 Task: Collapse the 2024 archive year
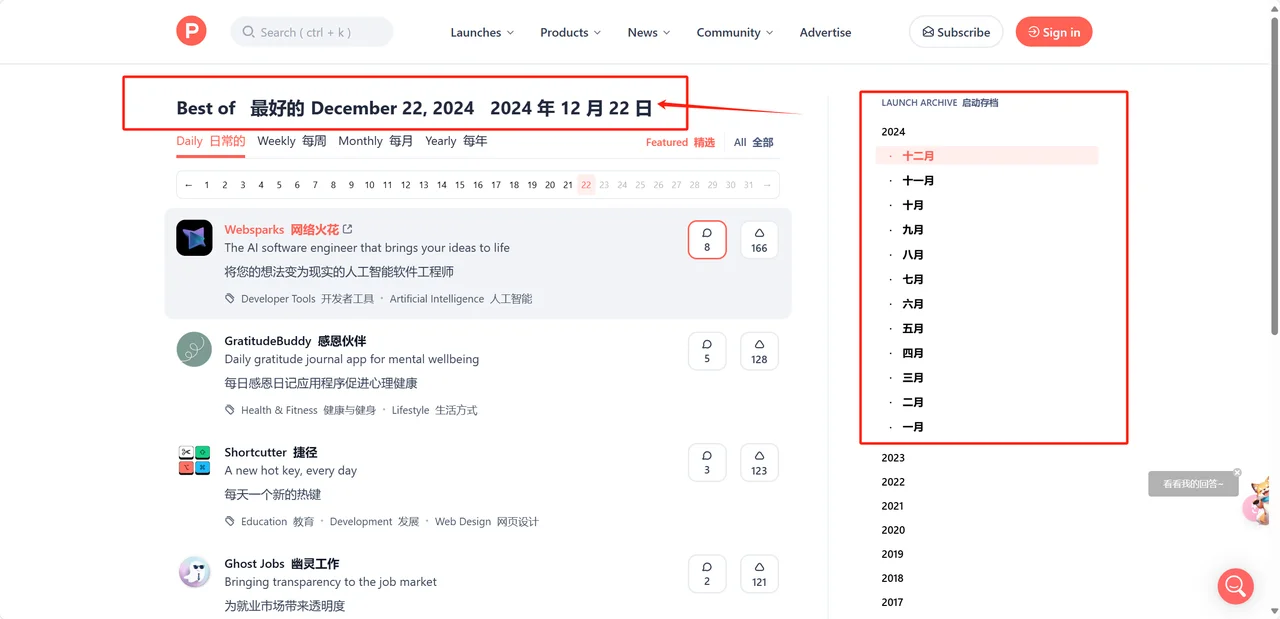[893, 132]
